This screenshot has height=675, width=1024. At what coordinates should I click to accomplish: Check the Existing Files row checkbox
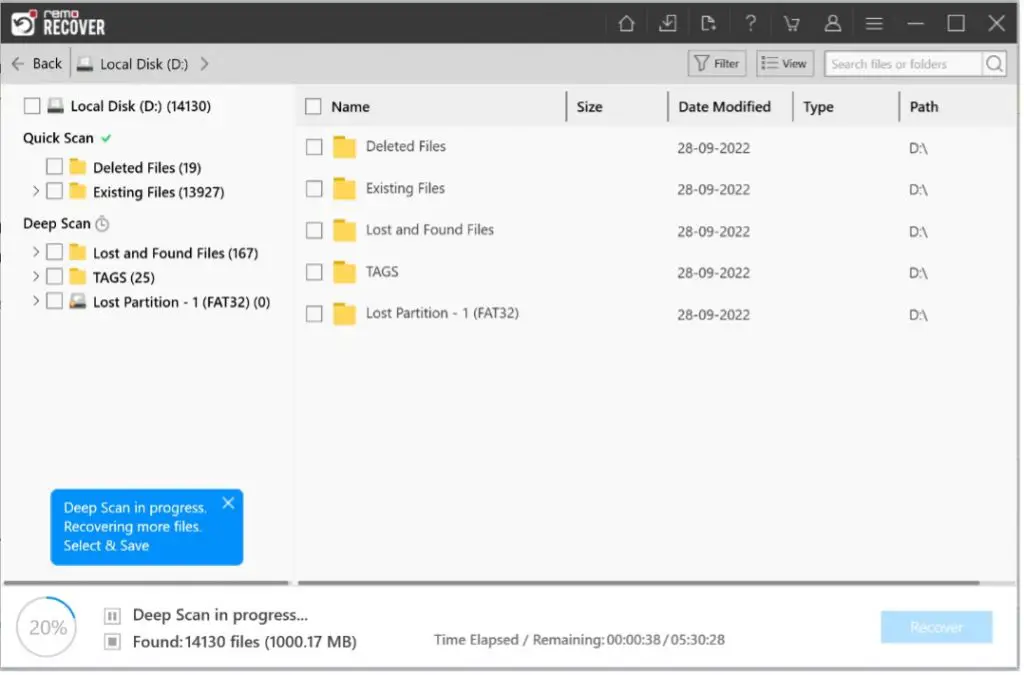pyautogui.click(x=315, y=189)
